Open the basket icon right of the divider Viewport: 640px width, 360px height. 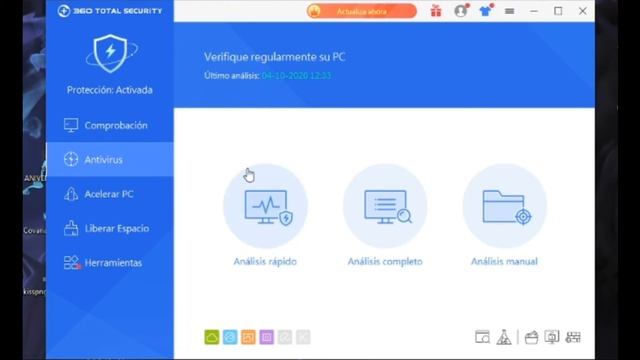[531, 338]
